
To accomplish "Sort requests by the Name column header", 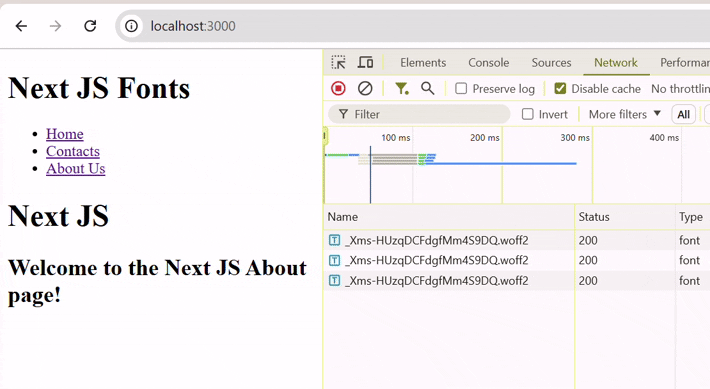I will click(x=449, y=217).
